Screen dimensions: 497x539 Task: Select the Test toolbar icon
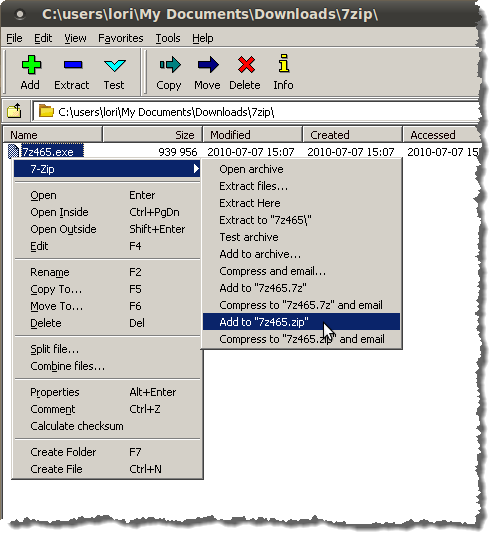114,65
